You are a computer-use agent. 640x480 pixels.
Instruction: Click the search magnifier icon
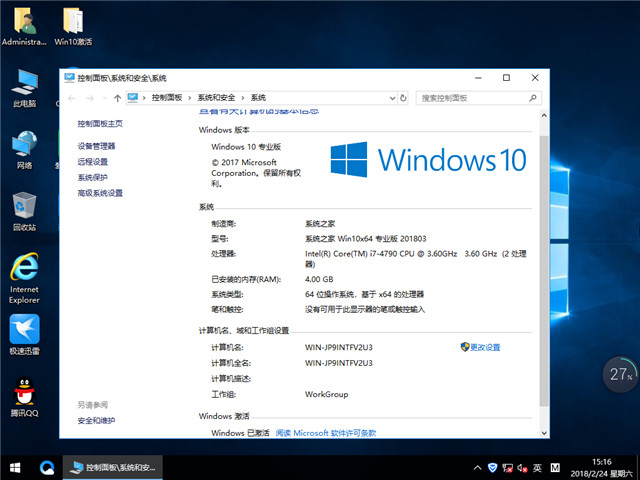point(533,98)
